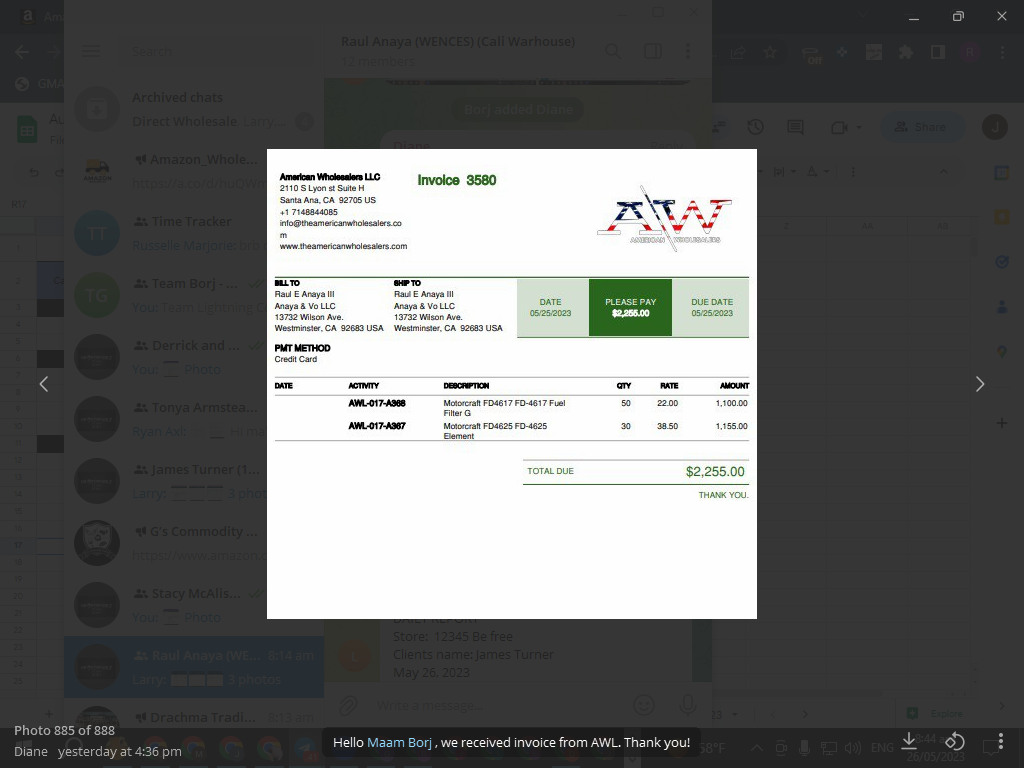Go to the next photo in the viewer
The width and height of the screenshot is (1024, 768).
980,384
